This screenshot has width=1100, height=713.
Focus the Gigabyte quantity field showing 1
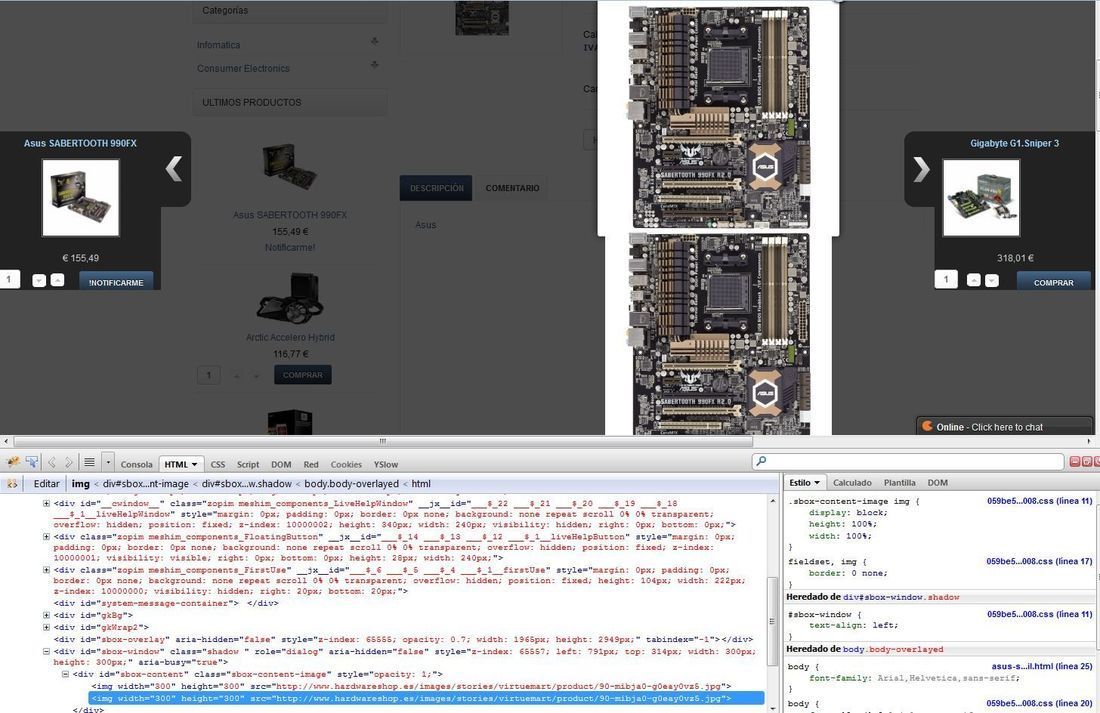(x=946, y=279)
